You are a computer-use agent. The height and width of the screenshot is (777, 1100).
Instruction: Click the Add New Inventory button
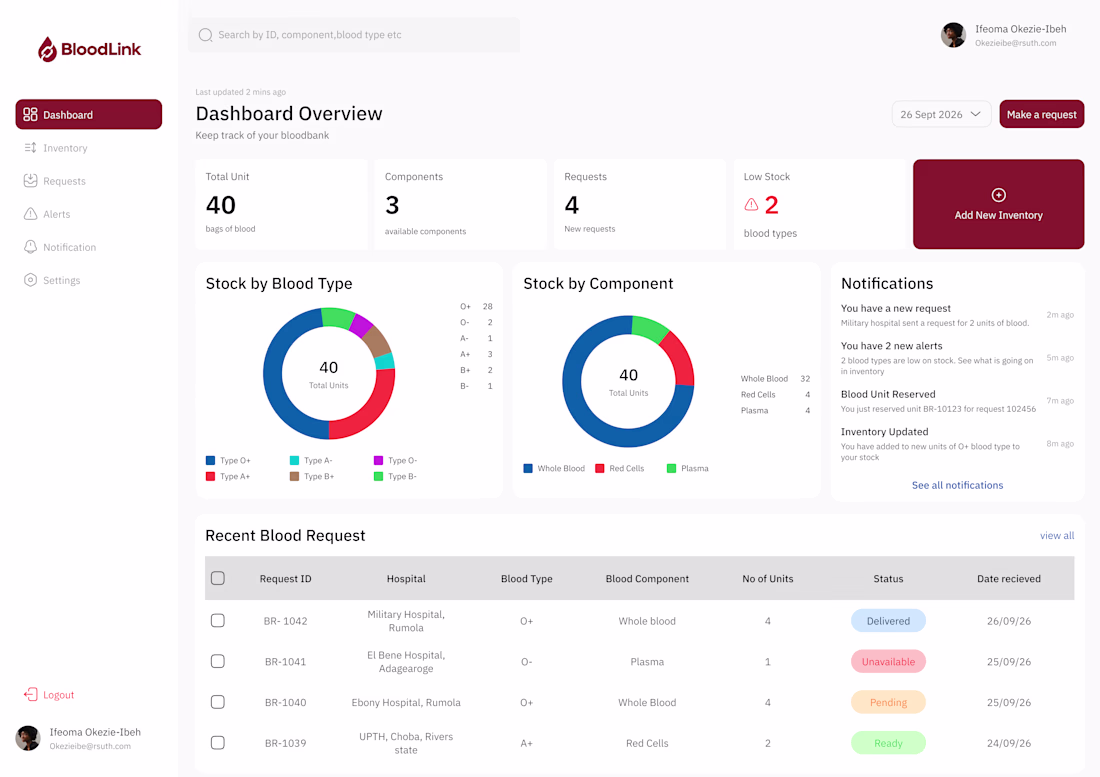pyautogui.click(x=998, y=204)
